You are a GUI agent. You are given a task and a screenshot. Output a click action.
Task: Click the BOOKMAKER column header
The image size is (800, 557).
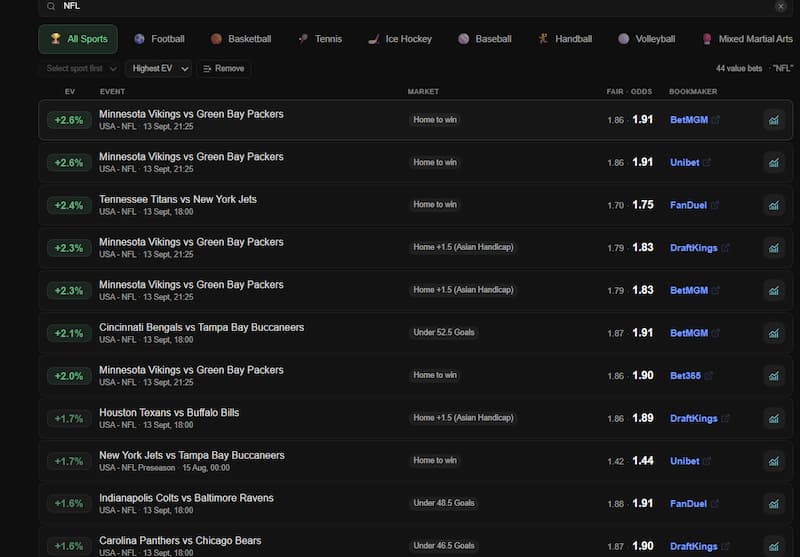pos(693,92)
